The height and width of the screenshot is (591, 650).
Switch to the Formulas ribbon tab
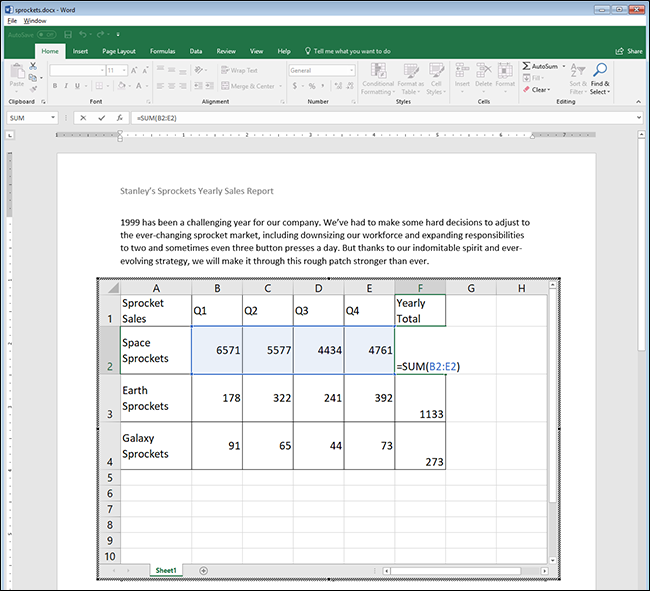pos(162,50)
